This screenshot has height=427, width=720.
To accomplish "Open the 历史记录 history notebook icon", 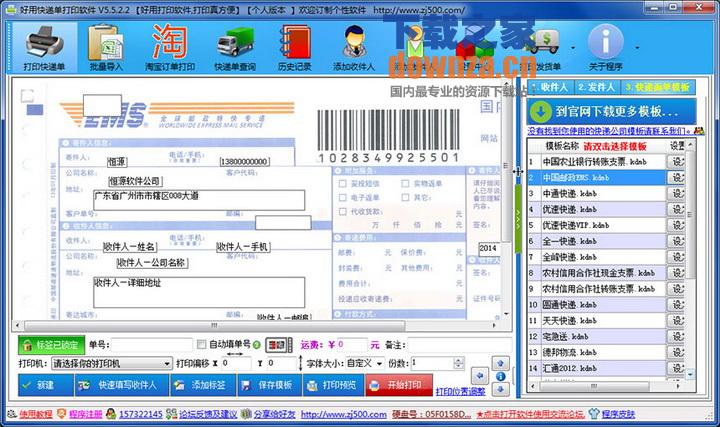I will tap(294, 46).
